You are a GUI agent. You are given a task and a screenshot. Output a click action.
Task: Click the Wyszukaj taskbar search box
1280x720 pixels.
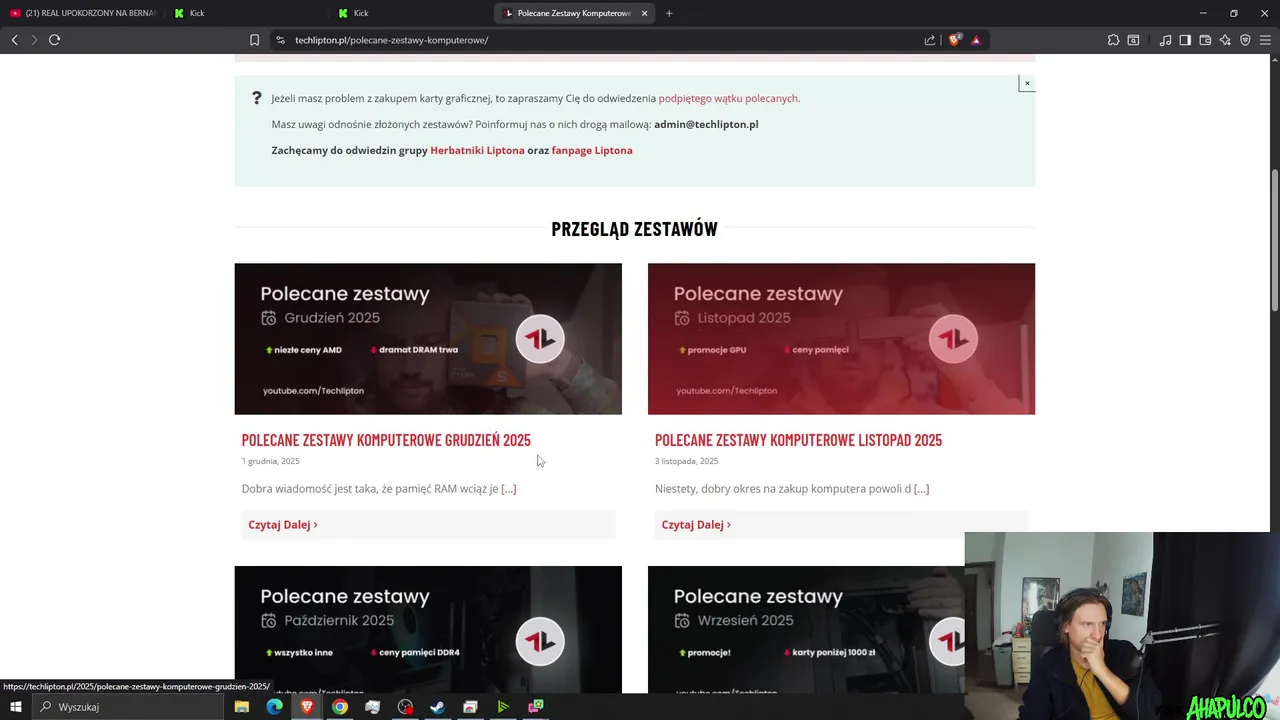click(130, 707)
